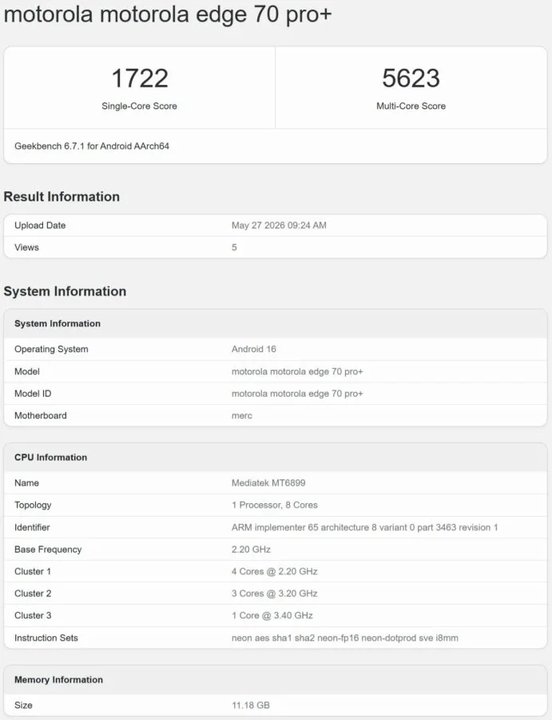Click the Topology row value
This screenshot has height=720, width=552.
275,505
